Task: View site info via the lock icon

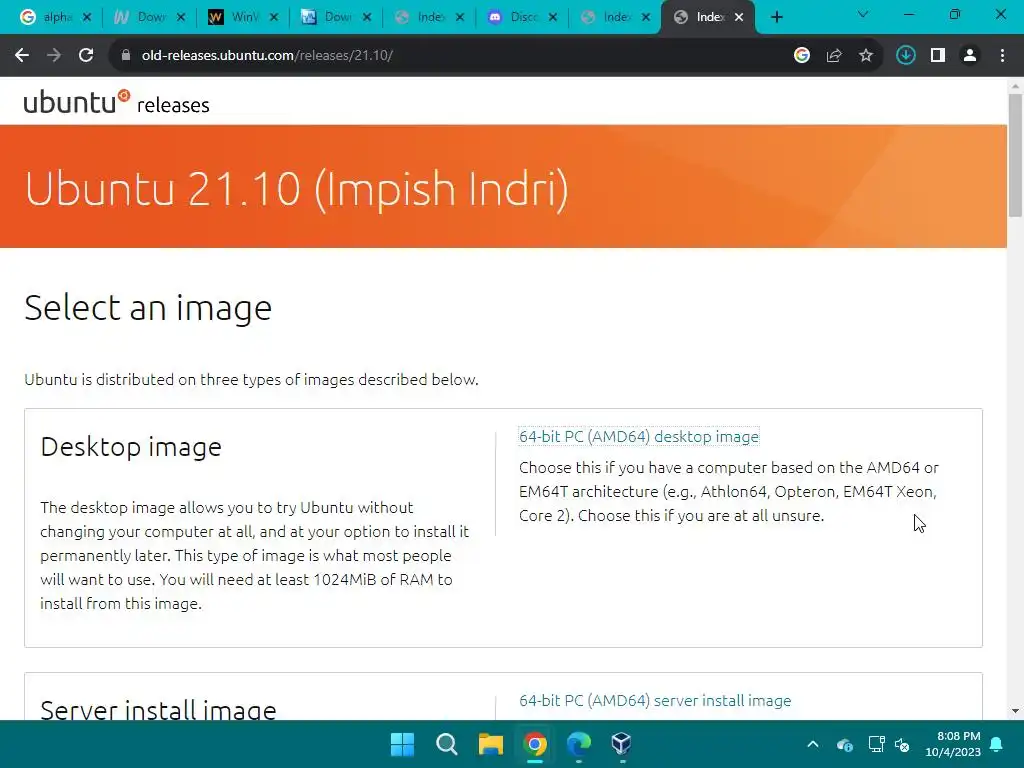Action: pyautogui.click(x=125, y=56)
